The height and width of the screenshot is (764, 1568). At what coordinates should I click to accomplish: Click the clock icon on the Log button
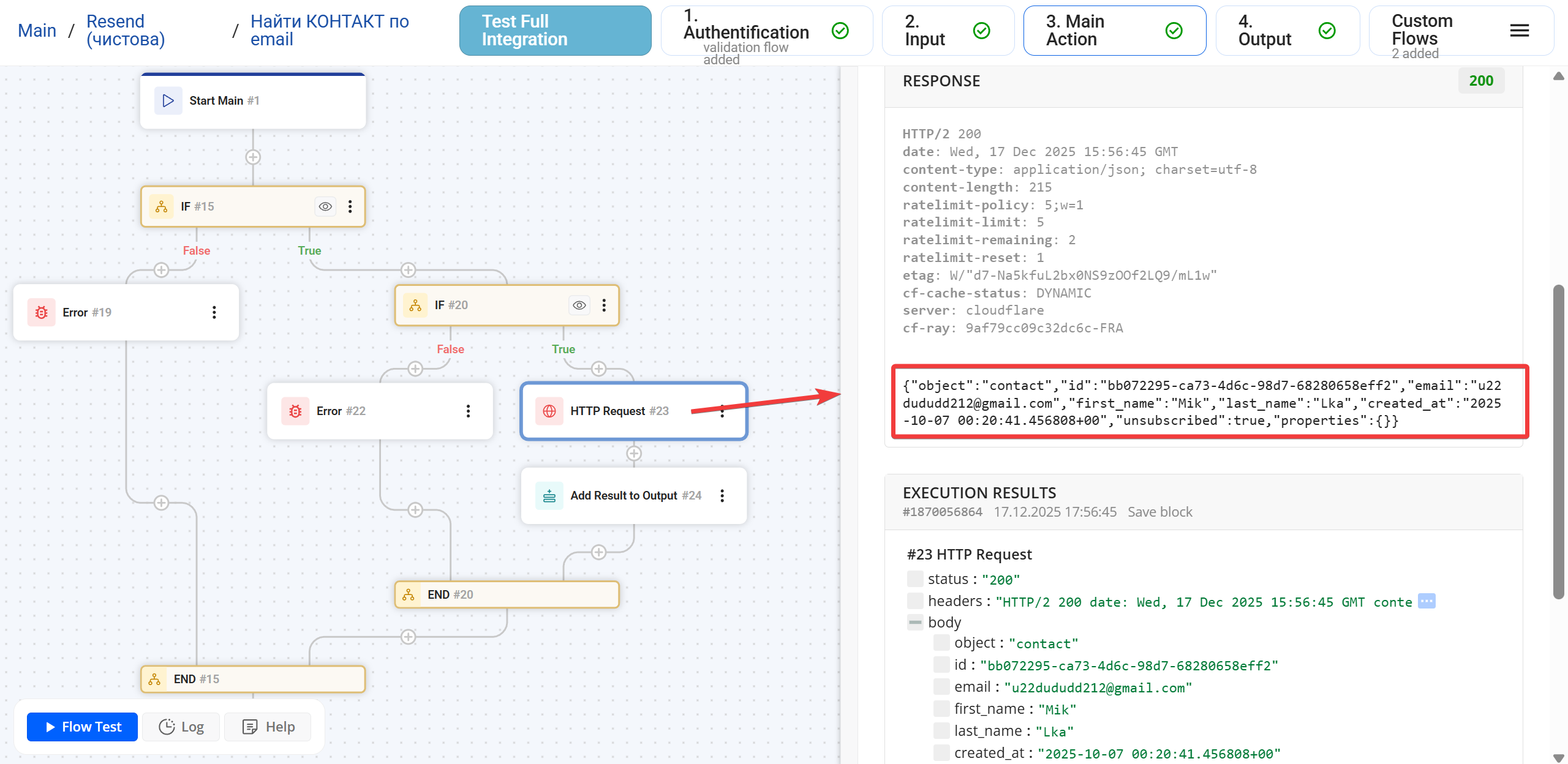(167, 727)
